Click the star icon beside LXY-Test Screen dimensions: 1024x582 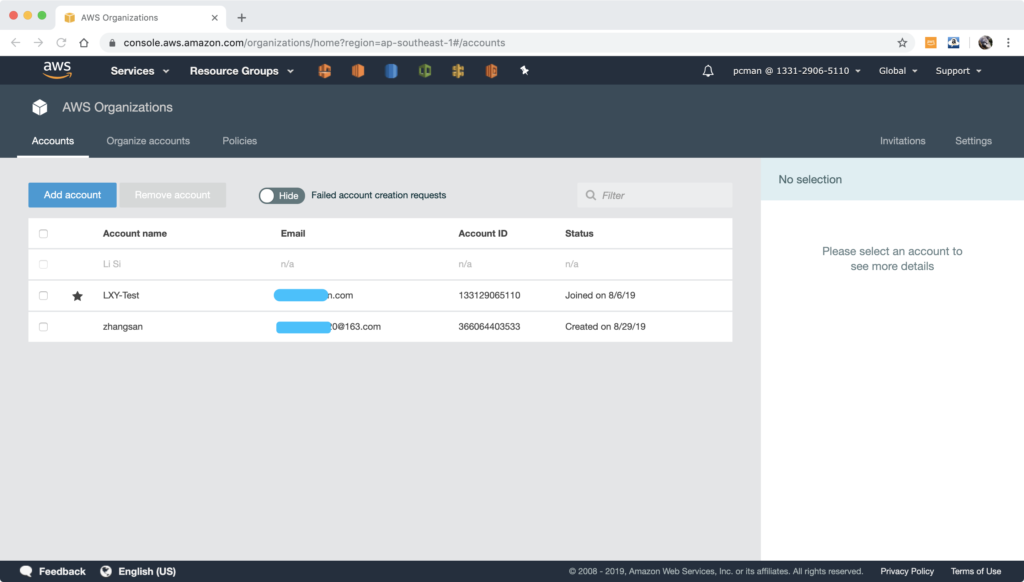point(77,296)
